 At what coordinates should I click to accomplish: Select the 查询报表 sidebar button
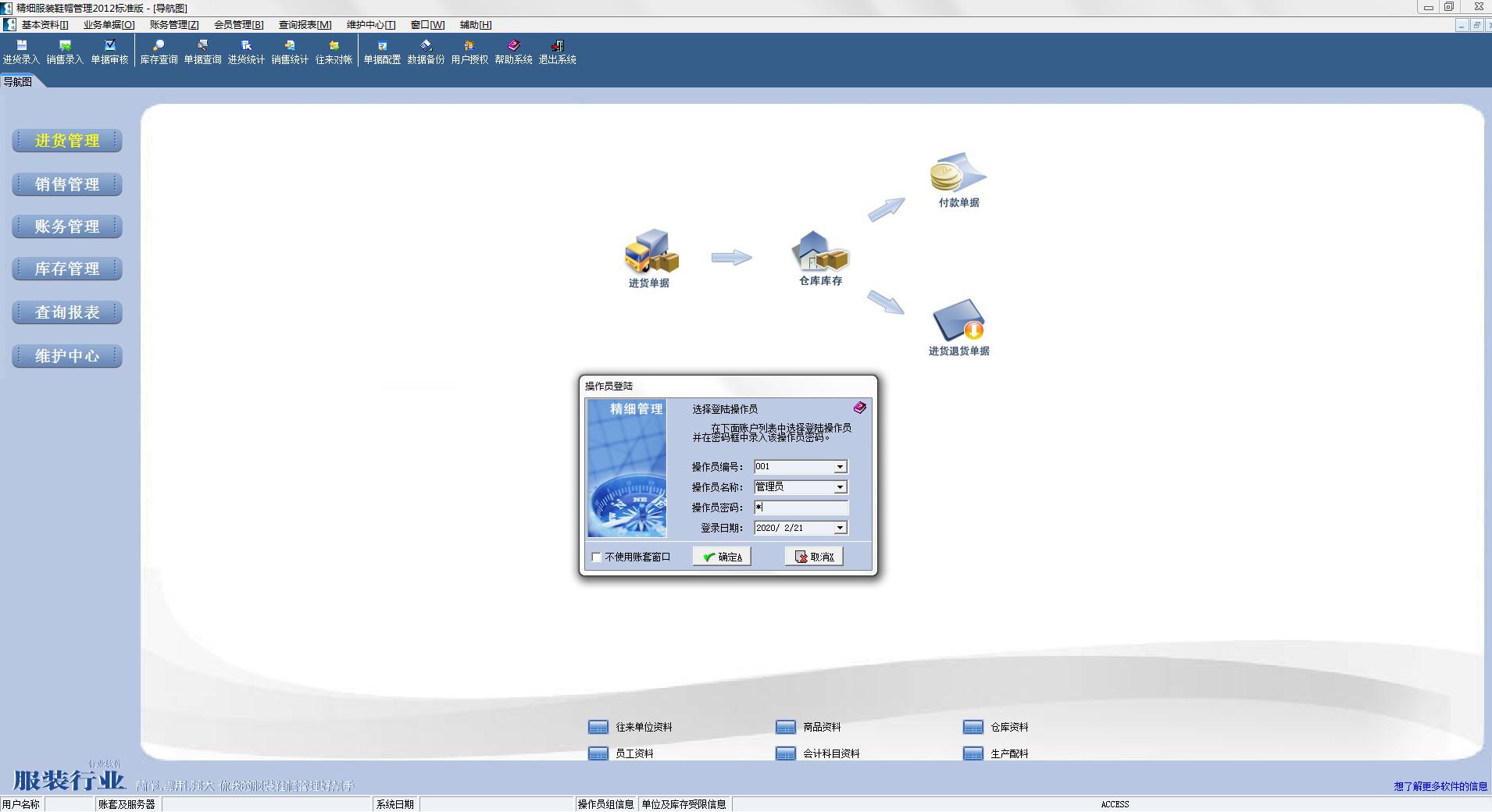pyautogui.click(x=67, y=313)
